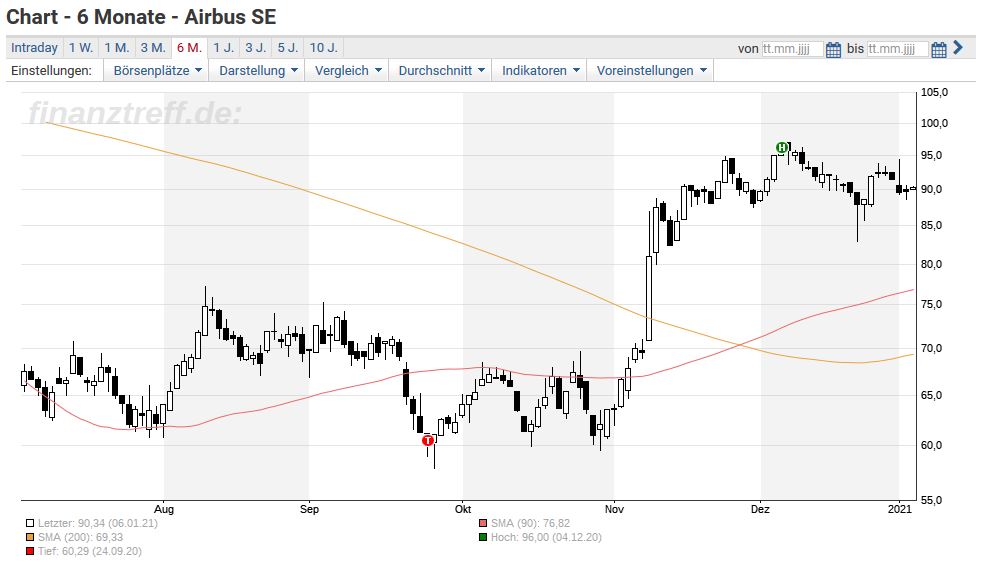Click the '75,0' y-axis value
986x564 pixels.
tap(931, 304)
